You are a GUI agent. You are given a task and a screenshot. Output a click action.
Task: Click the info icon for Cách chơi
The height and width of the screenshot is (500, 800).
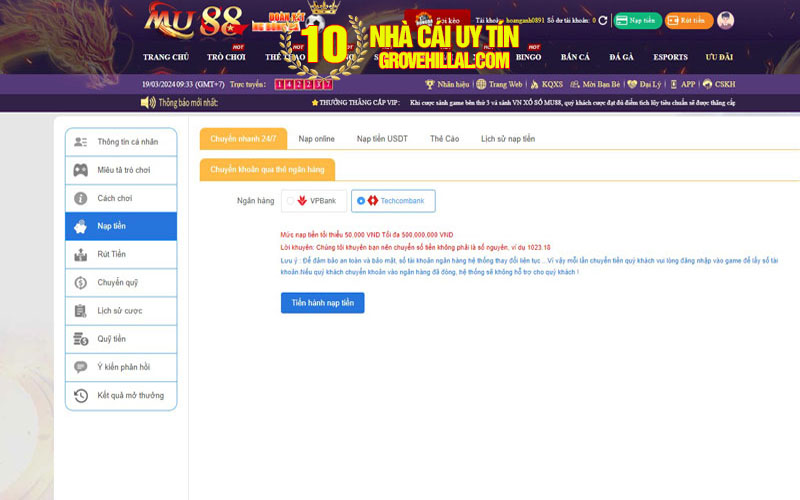[81, 198]
